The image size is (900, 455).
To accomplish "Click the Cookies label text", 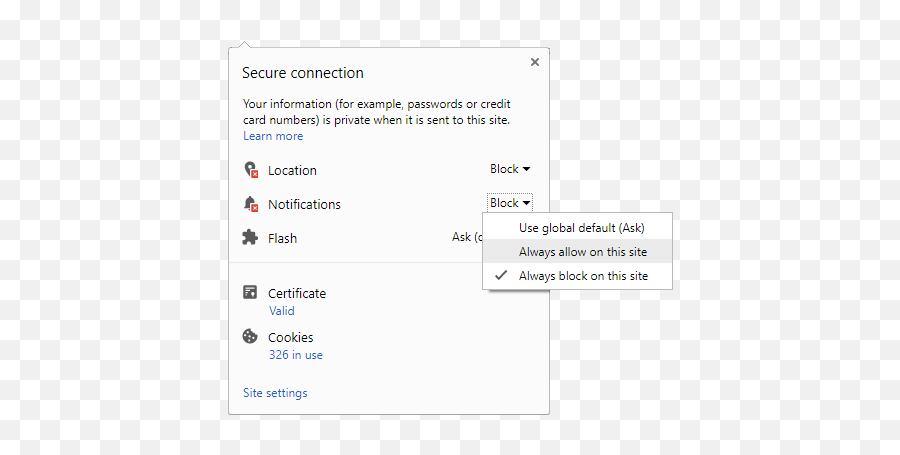I will tap(290, 337).
